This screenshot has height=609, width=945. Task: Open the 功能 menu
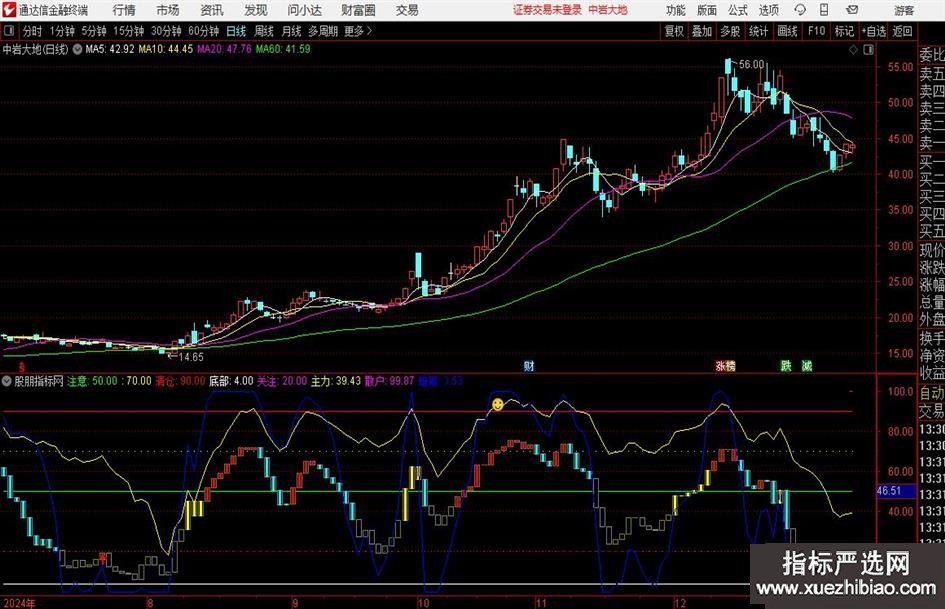click(x=676, y=10)
